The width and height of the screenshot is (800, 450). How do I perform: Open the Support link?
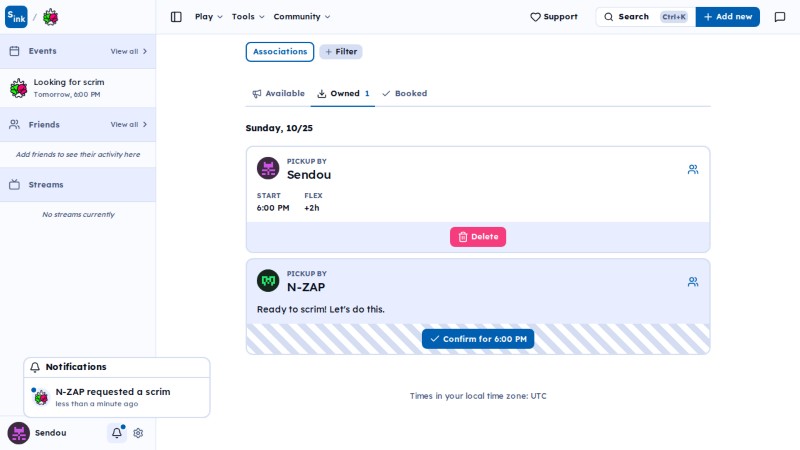click(554, 17)
